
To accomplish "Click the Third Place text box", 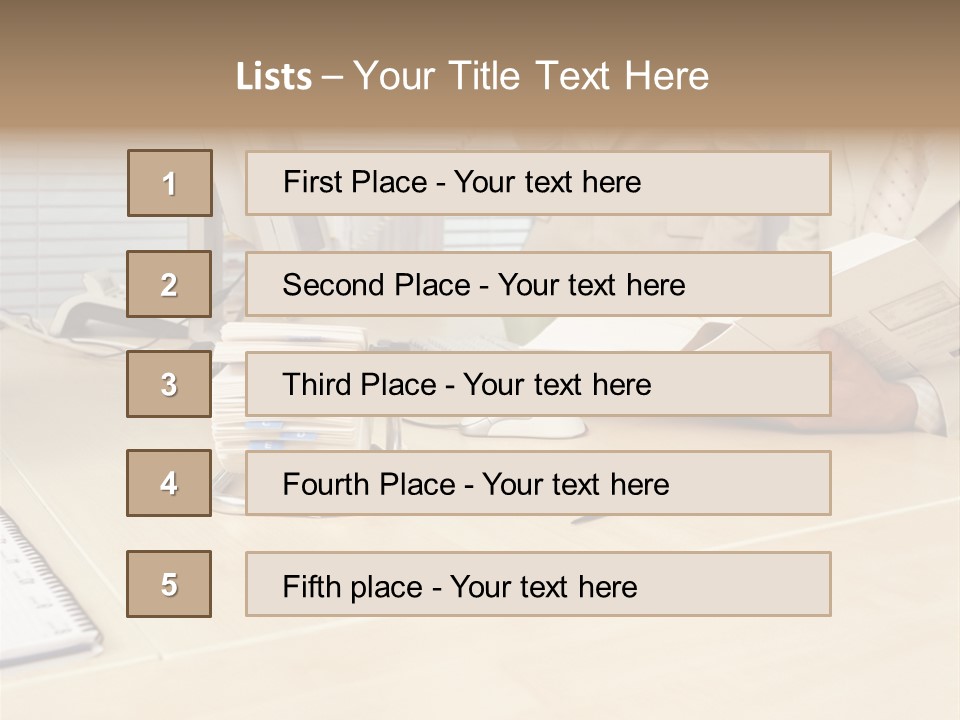I will pyautogui.click(x=538, y=384).
